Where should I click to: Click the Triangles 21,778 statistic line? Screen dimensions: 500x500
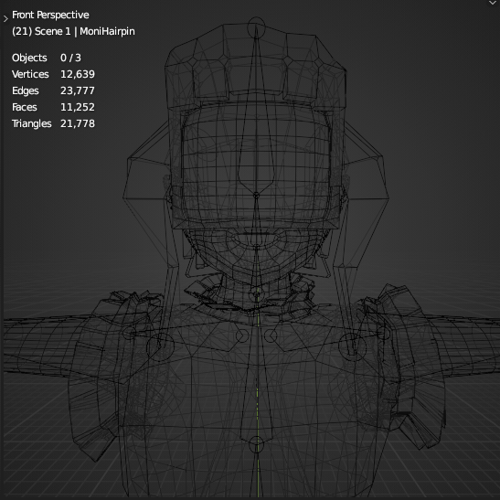53,124
